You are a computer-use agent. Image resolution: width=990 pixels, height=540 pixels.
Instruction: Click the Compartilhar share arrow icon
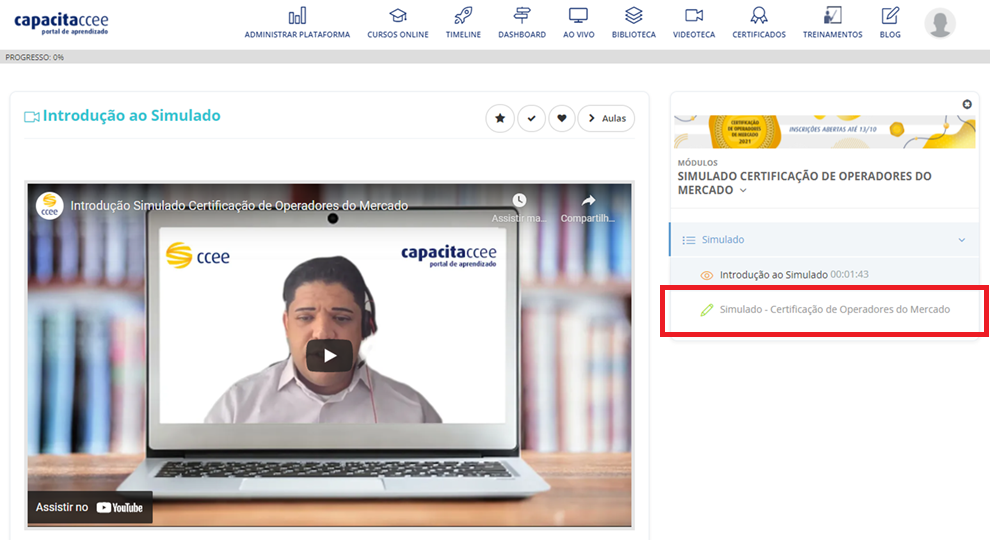[588, 200]
